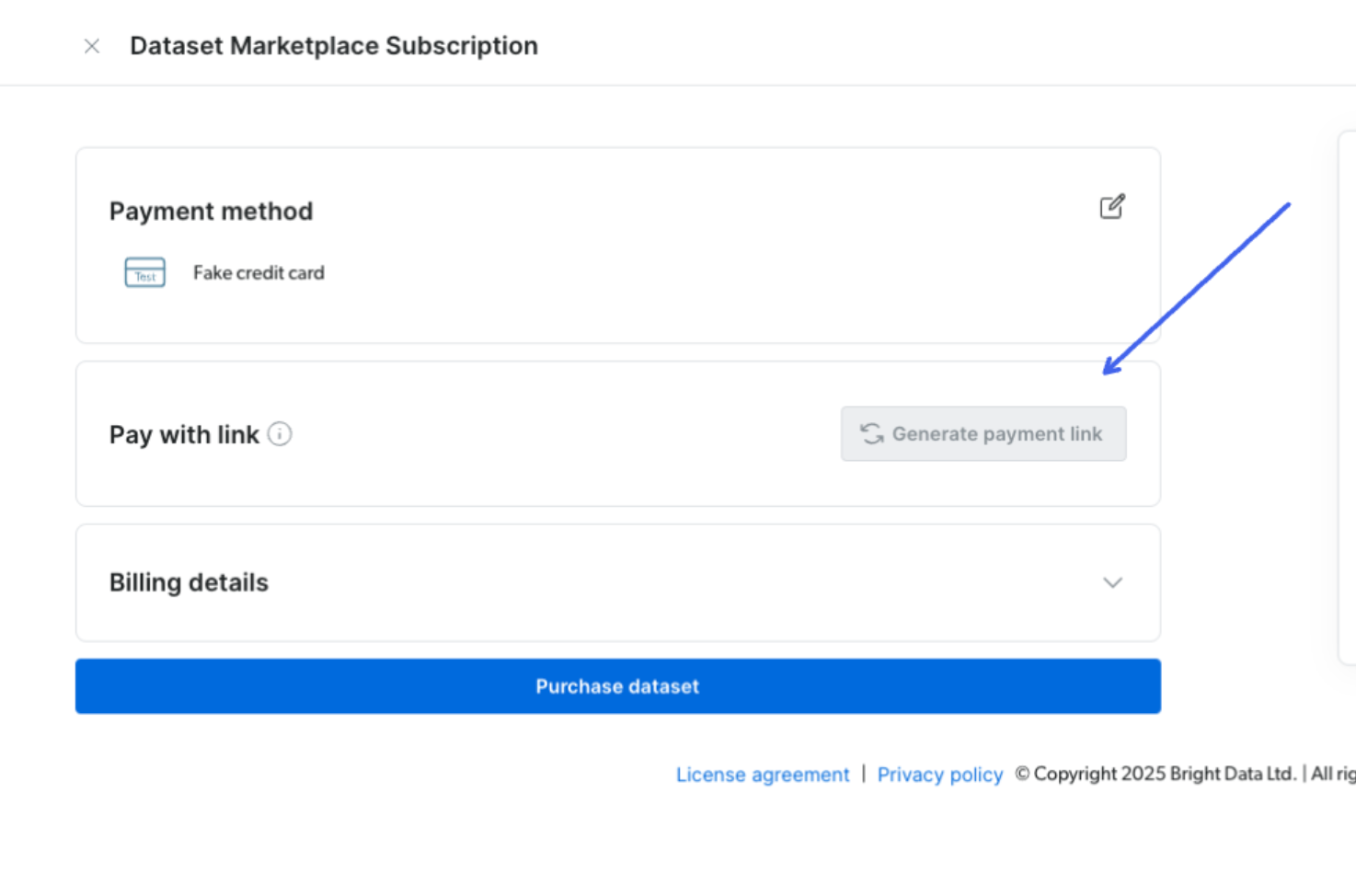
Task: Open the Privacy policy link
Action: (939, 775)
